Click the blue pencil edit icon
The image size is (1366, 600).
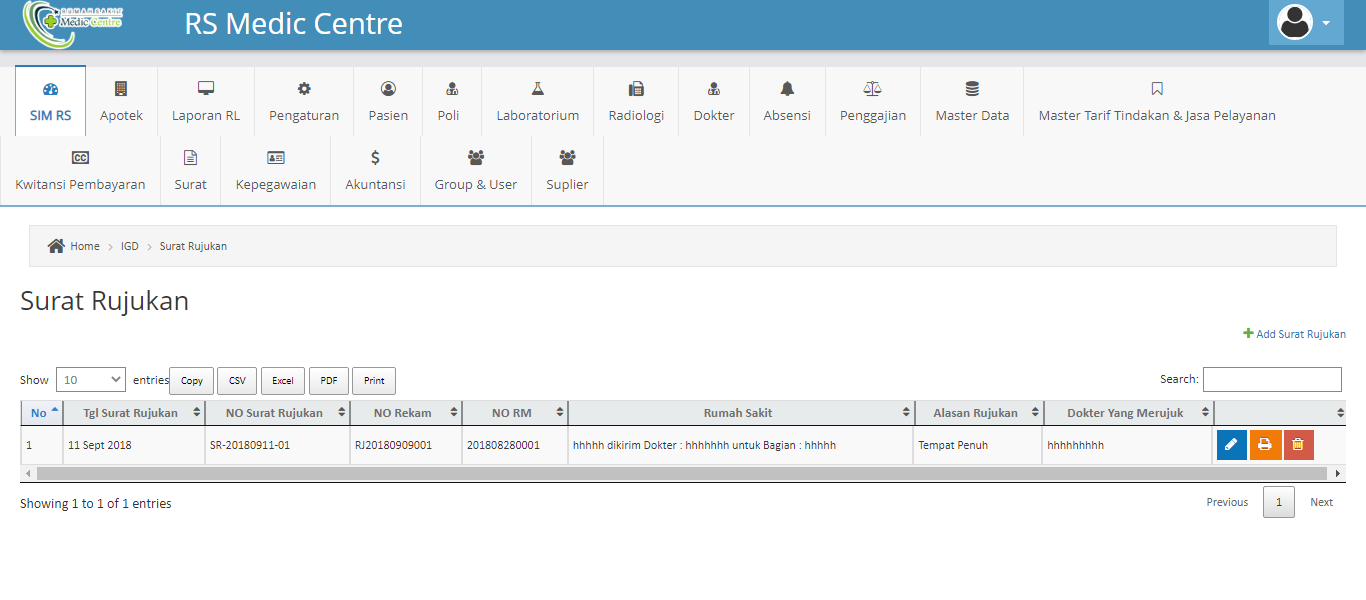point(1231,445)
